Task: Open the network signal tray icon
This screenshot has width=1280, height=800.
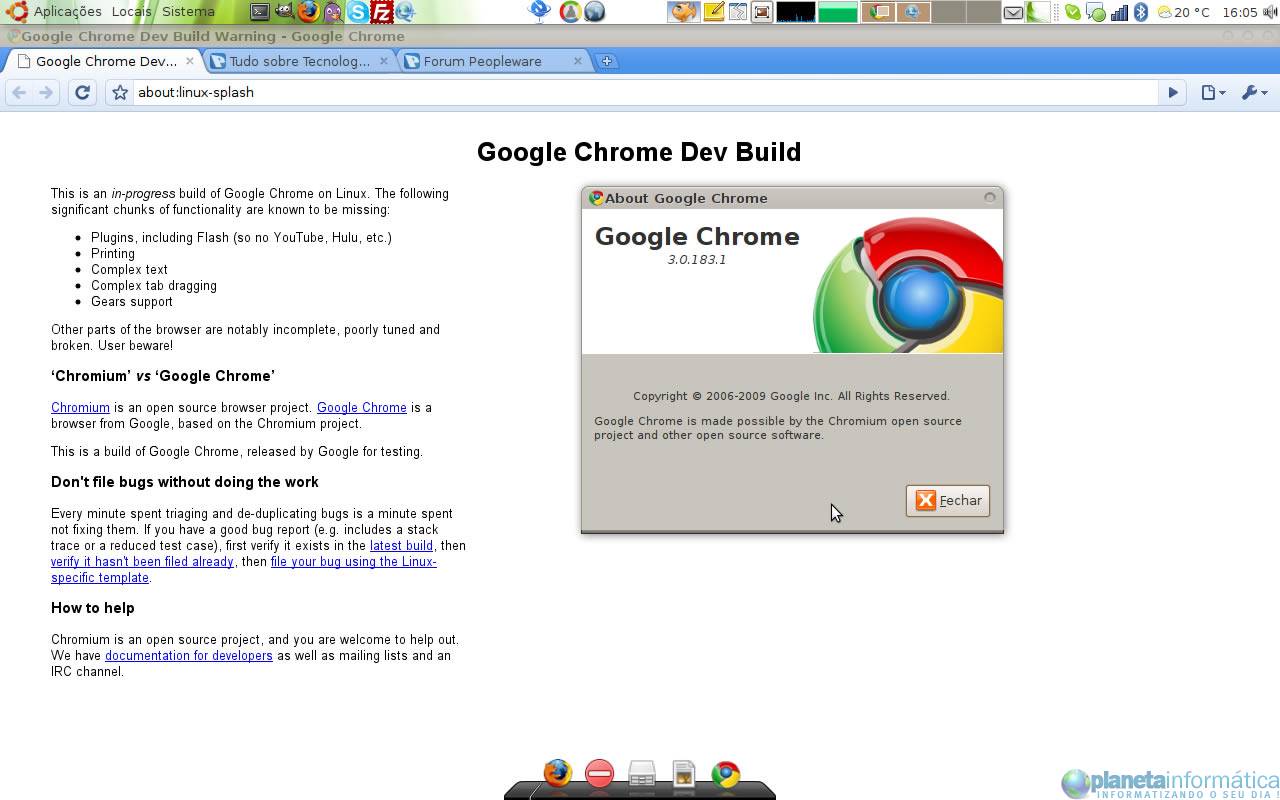Action: point(1119,12)
